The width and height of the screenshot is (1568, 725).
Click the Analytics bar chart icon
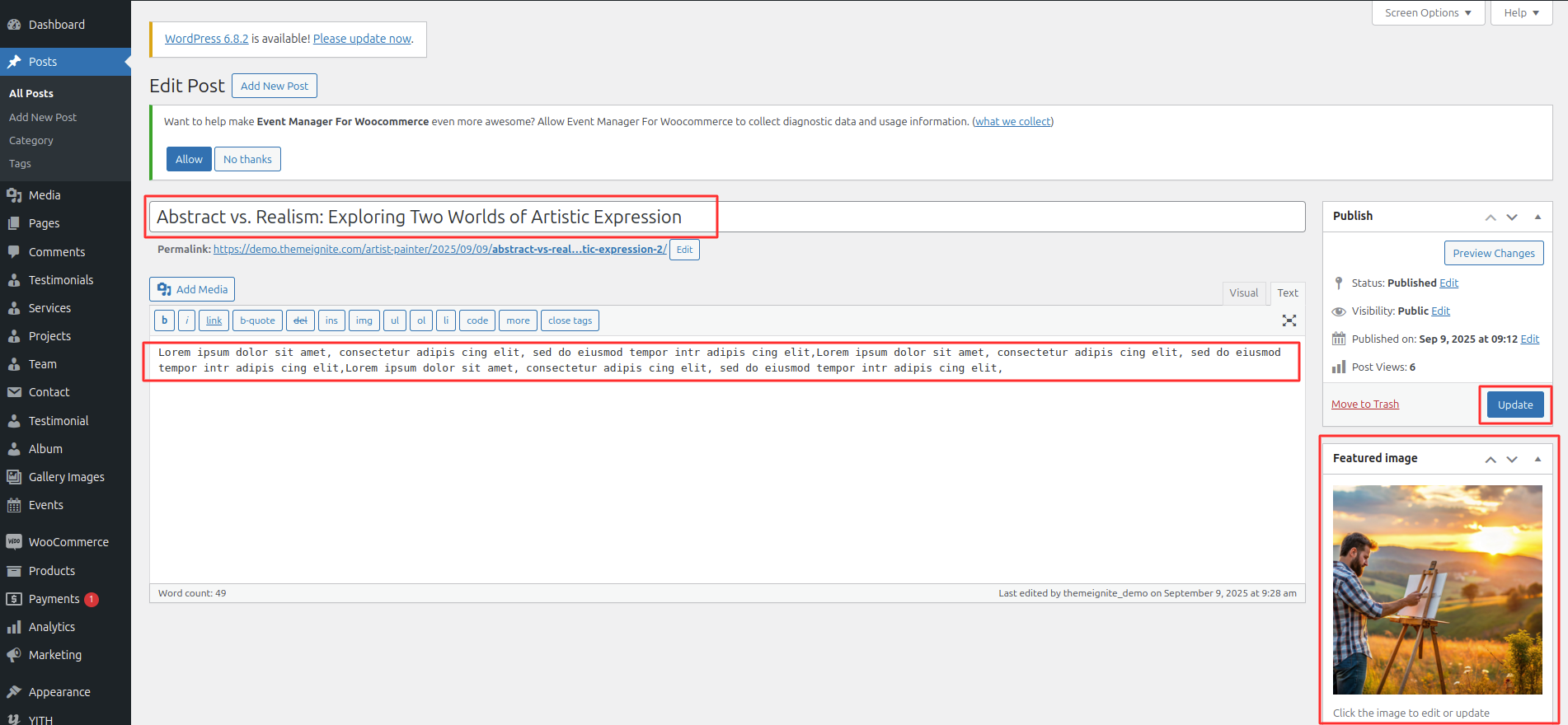[14, 627]
